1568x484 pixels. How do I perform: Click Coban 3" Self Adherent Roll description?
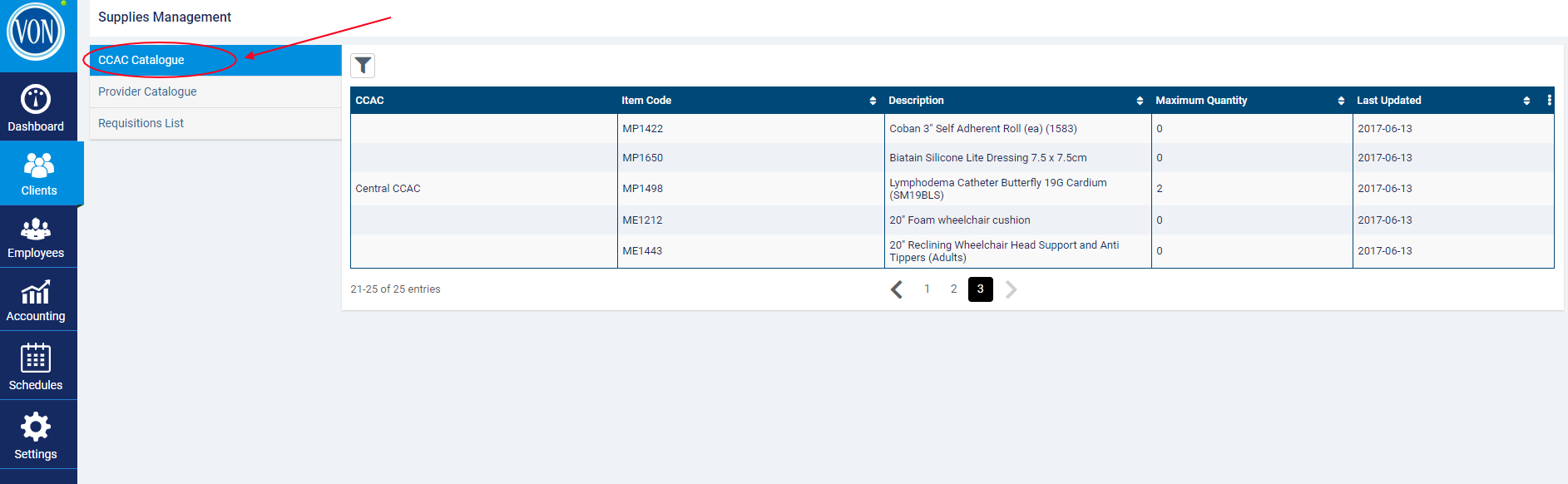point(983,129)
